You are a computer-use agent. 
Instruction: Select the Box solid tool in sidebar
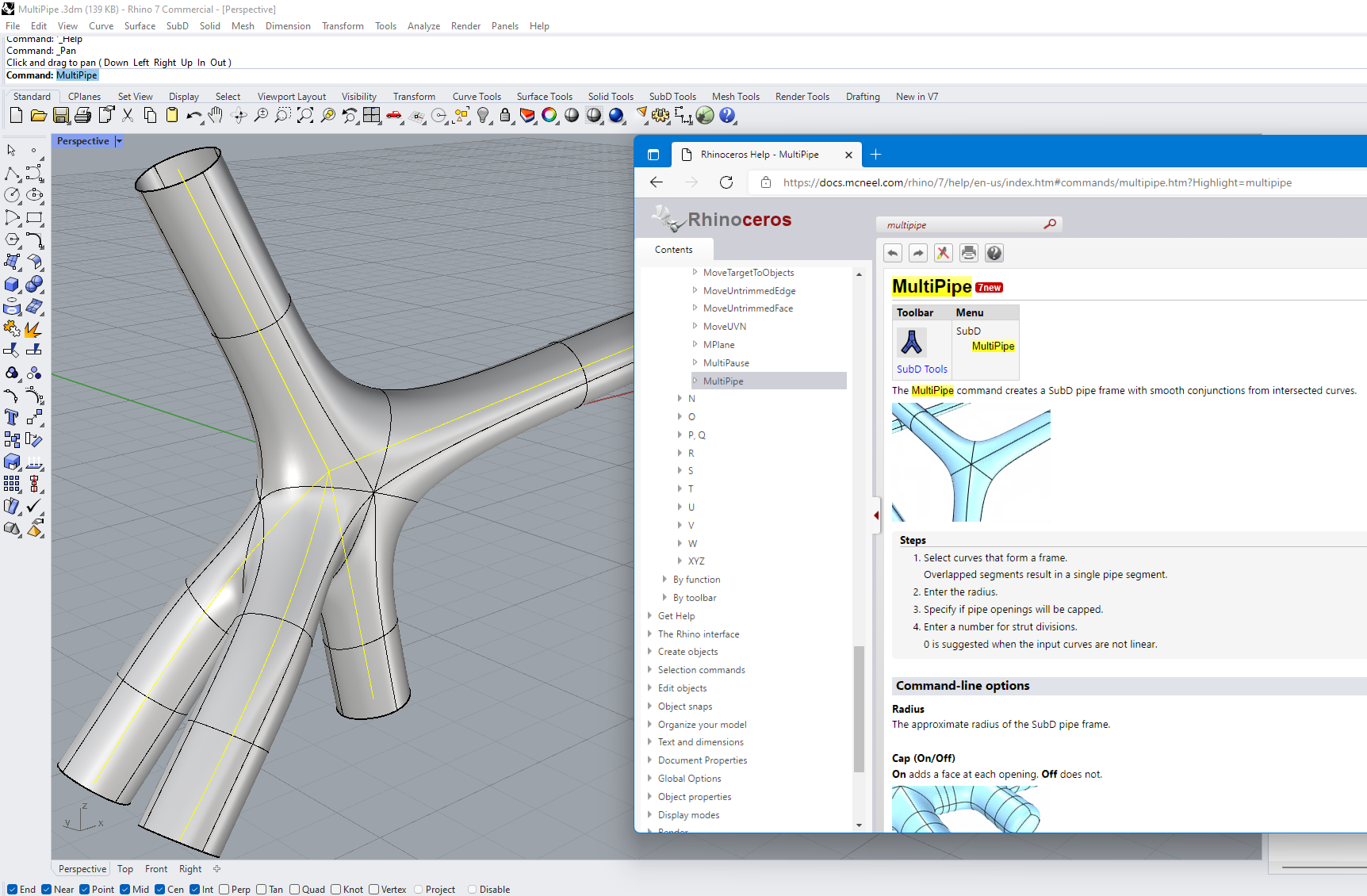12,284
